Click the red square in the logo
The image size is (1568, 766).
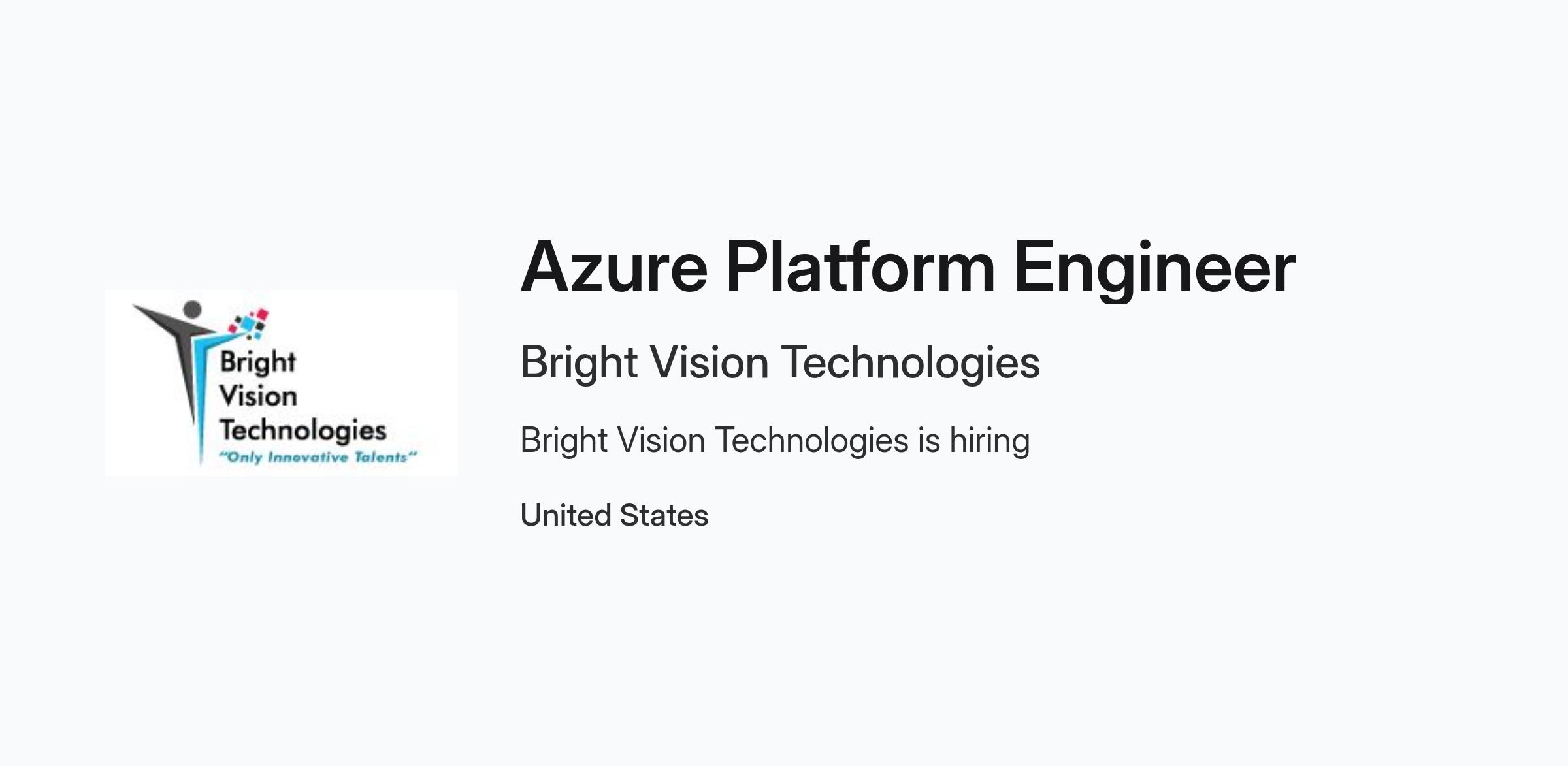(x=262, y=315)
